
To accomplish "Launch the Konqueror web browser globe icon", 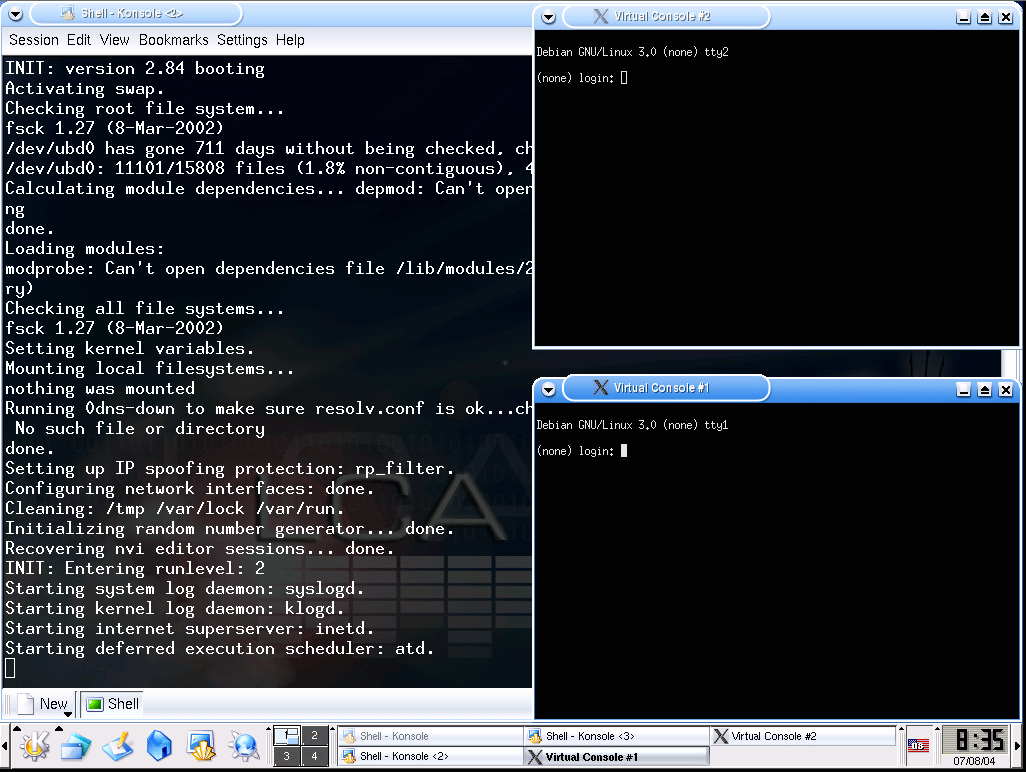I will (x=244, y=746).
